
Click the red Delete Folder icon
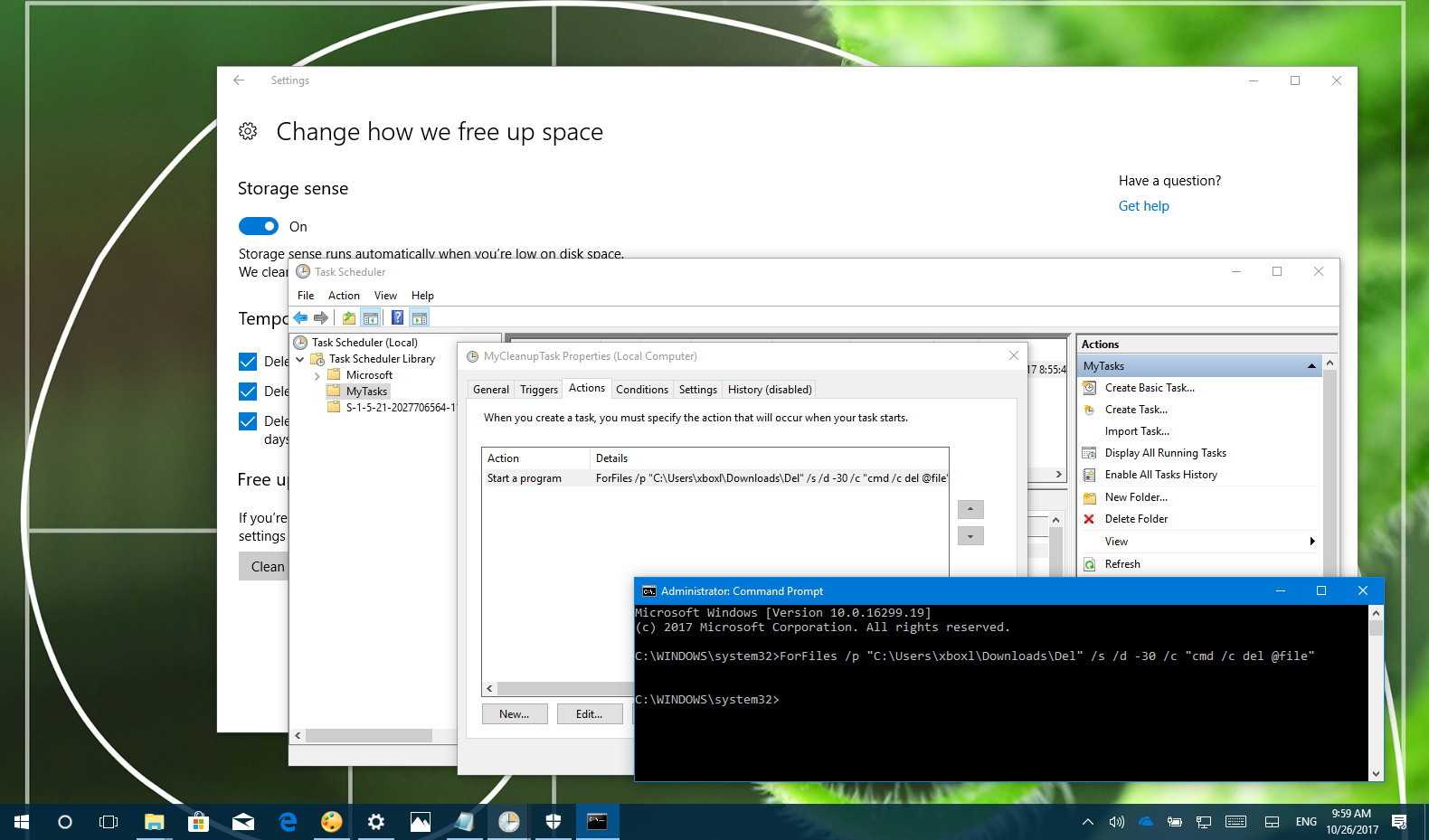tap(1089, 519)
